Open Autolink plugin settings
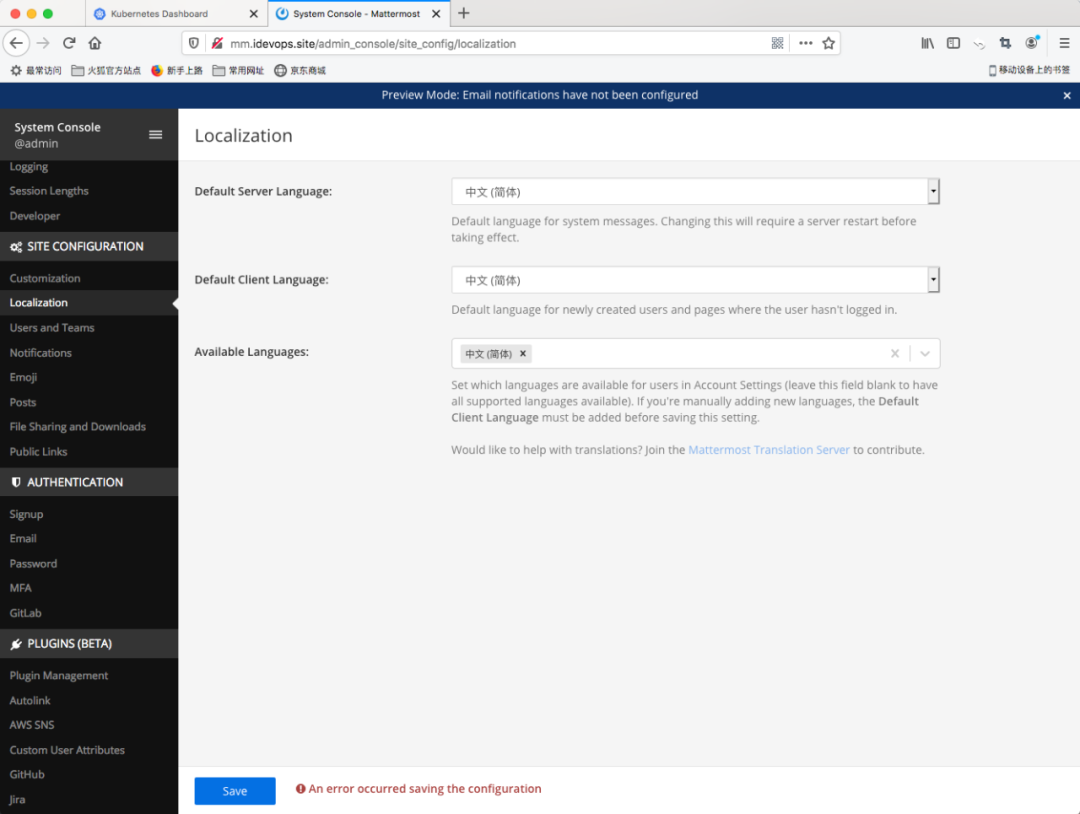This screenshot has height=814, width=1080. 30,700
